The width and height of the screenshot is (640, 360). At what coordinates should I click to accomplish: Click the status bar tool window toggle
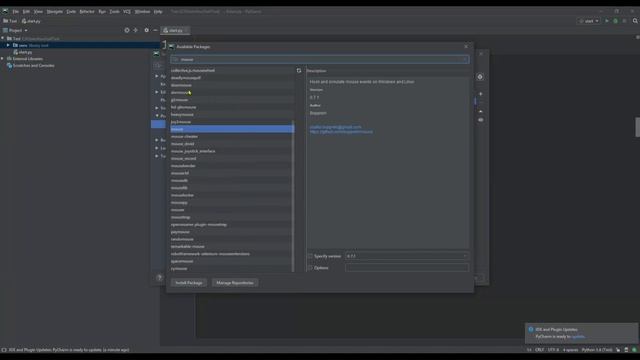4,350
